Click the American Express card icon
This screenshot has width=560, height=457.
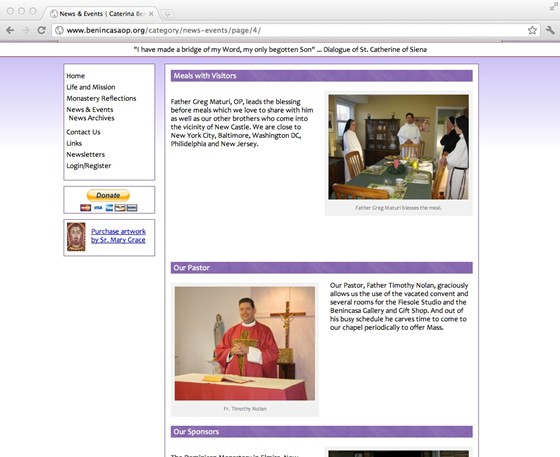(109, 208)
